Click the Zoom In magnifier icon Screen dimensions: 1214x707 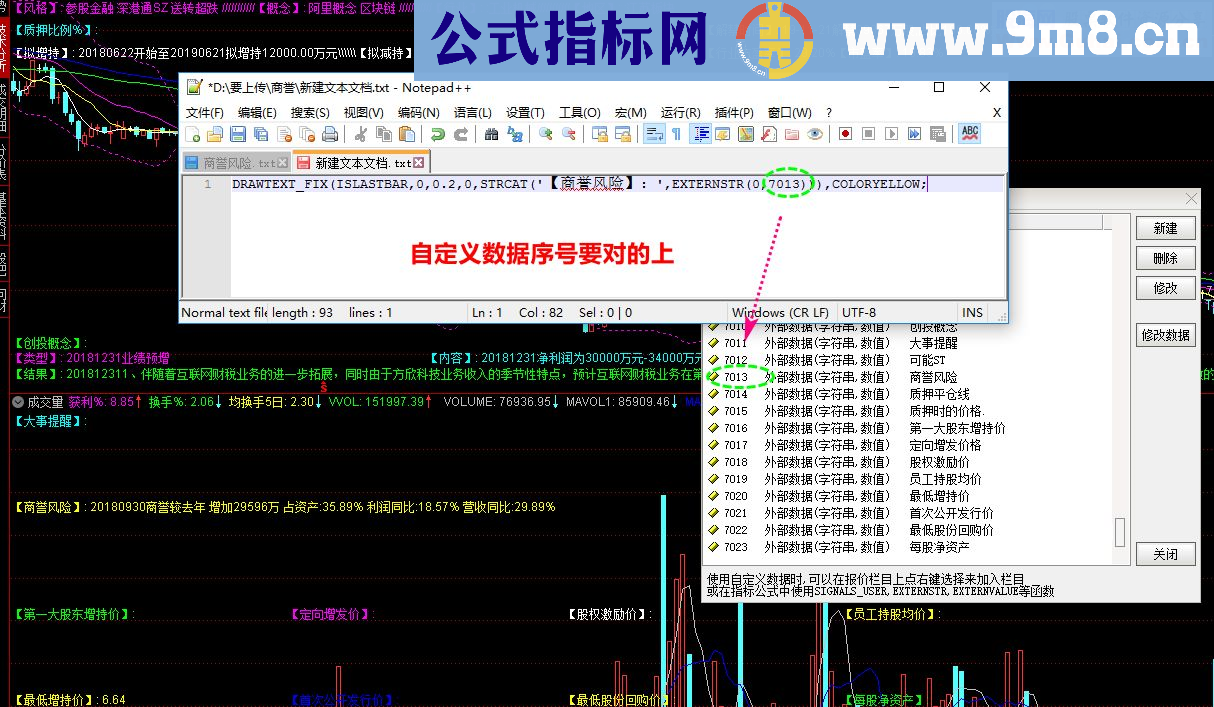[545, 134]
